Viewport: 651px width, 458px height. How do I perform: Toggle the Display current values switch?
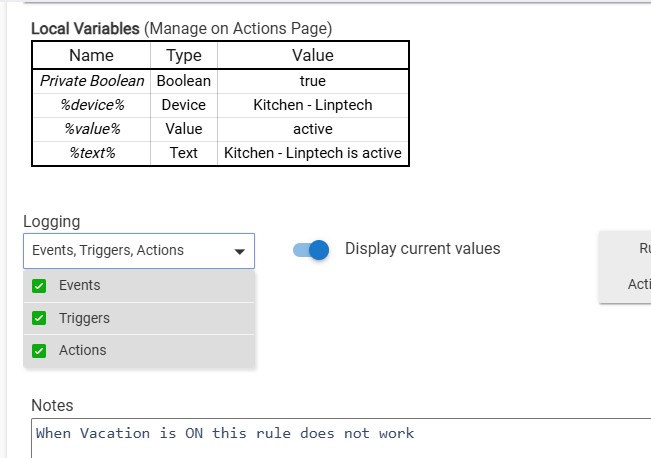point(311,250)
